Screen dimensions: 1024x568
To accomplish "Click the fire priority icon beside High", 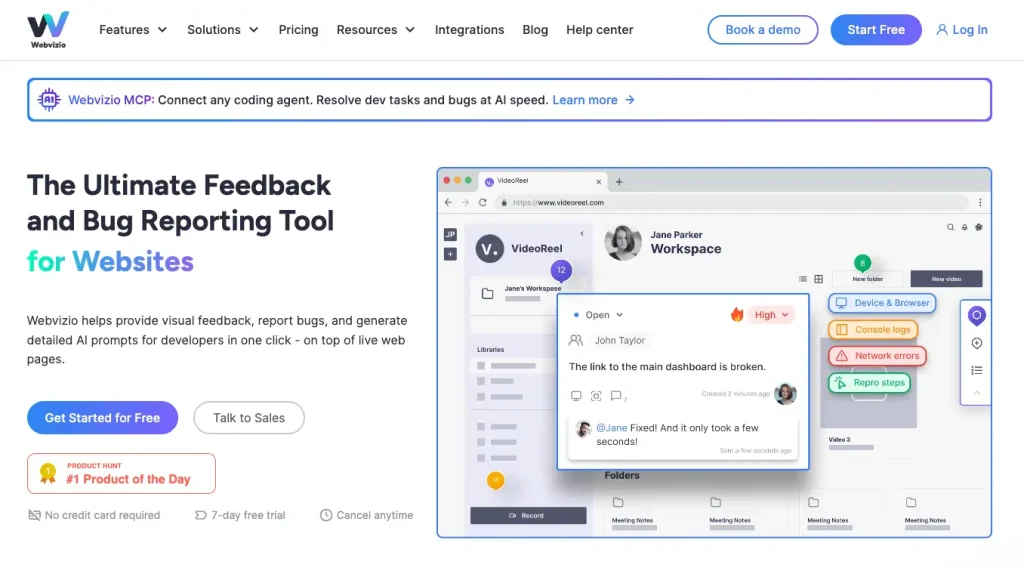I will (x=737, y=315).
